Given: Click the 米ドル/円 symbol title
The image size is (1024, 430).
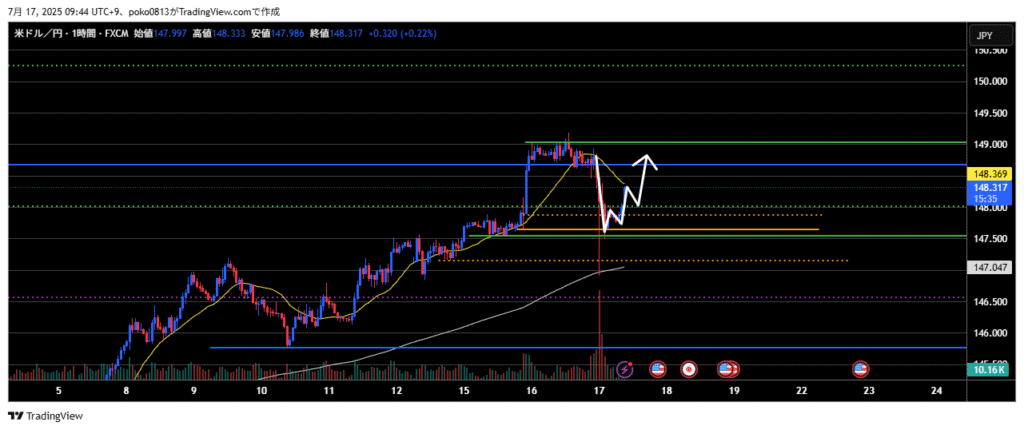Looking at the screenshot, I should coord(40,33).
